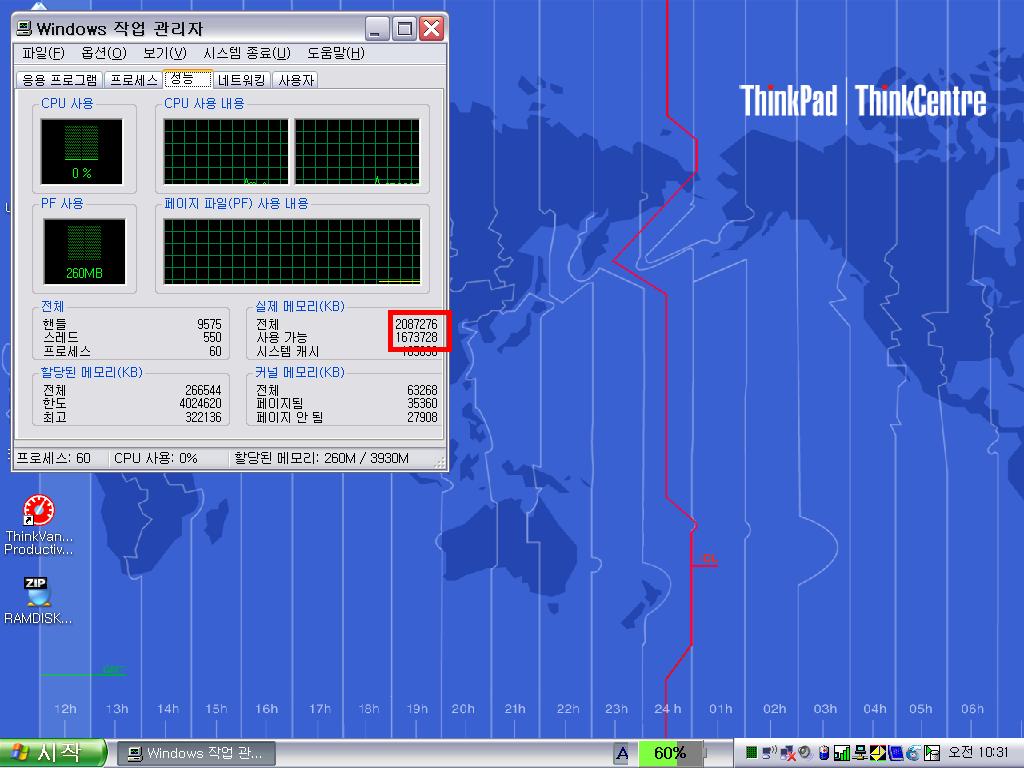1024x768 pixels.
Task: Click the language bar A indicator
Action: point(622,753)
